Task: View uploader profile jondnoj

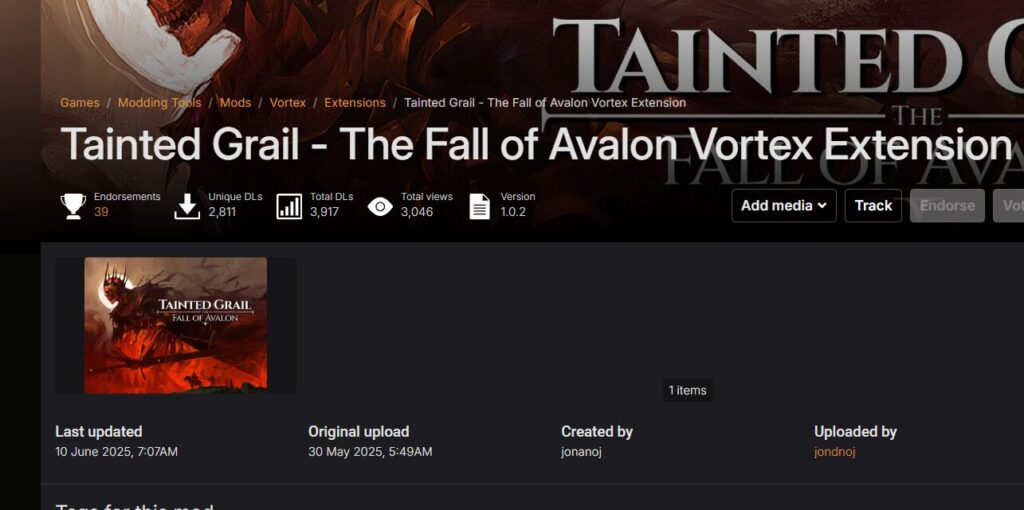Action: click(834, 451)
